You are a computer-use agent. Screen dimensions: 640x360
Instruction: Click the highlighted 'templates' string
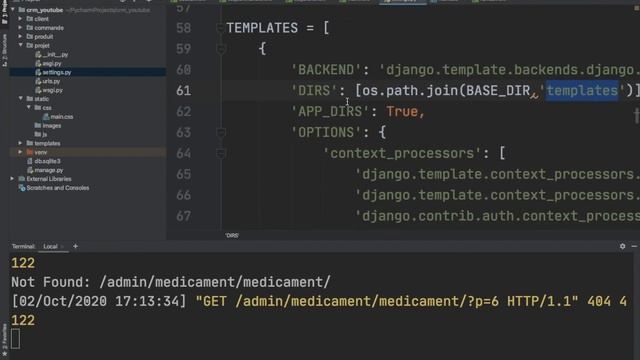coord(582,91)
